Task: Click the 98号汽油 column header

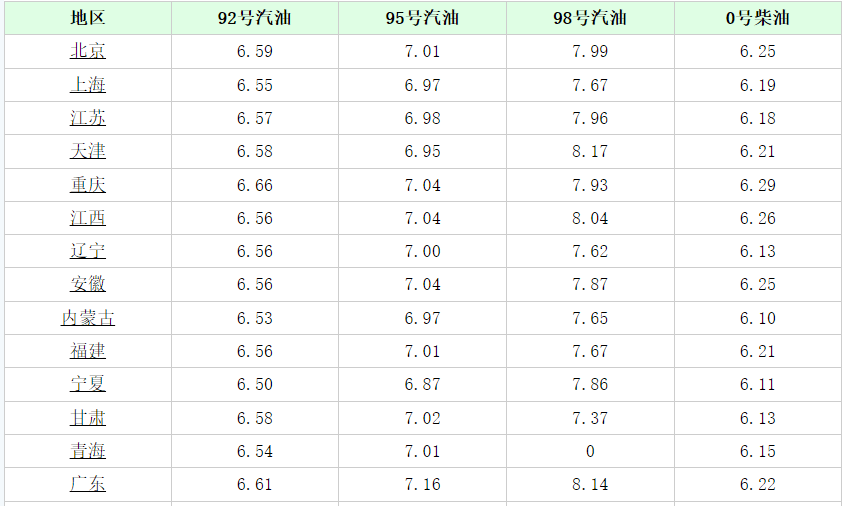Action: (x=590, y=18)
